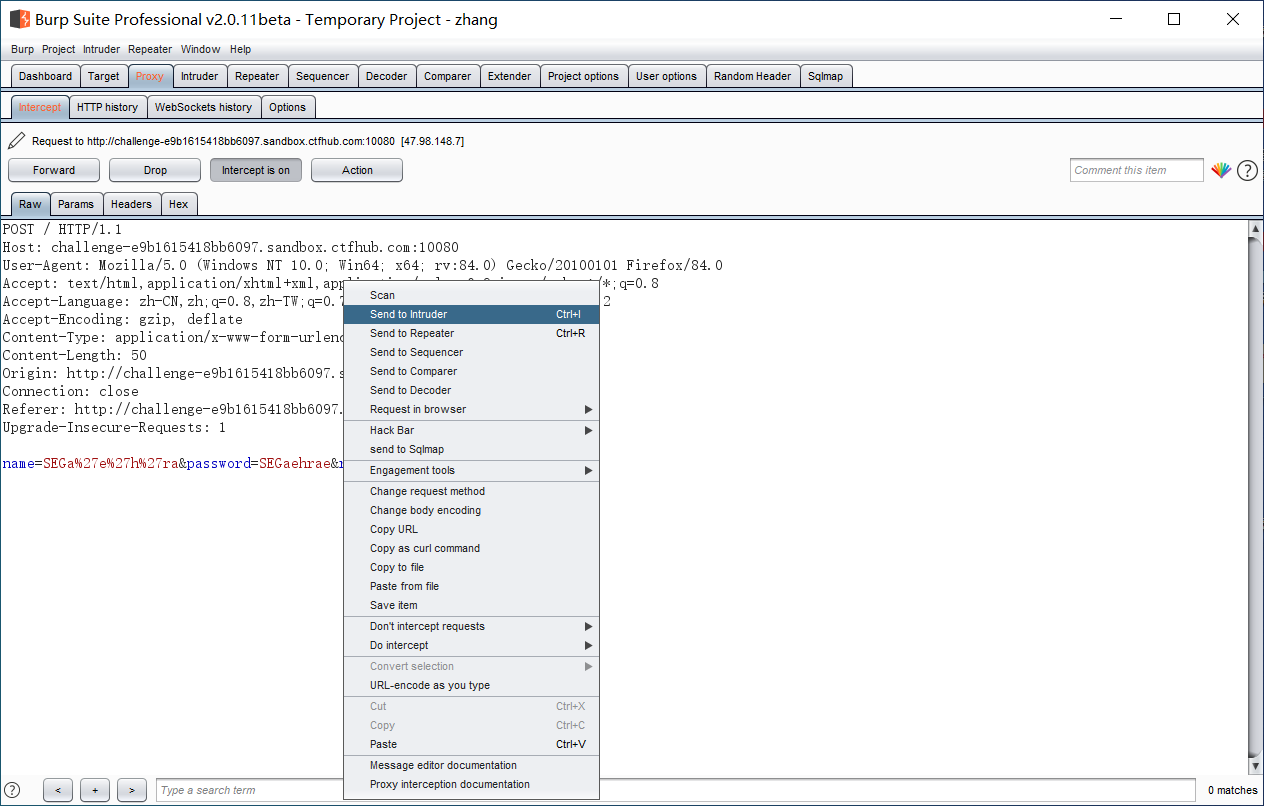Select Send to Sequencer menu entry
This screenshot has width=1264, height=806.
[471, 352]
